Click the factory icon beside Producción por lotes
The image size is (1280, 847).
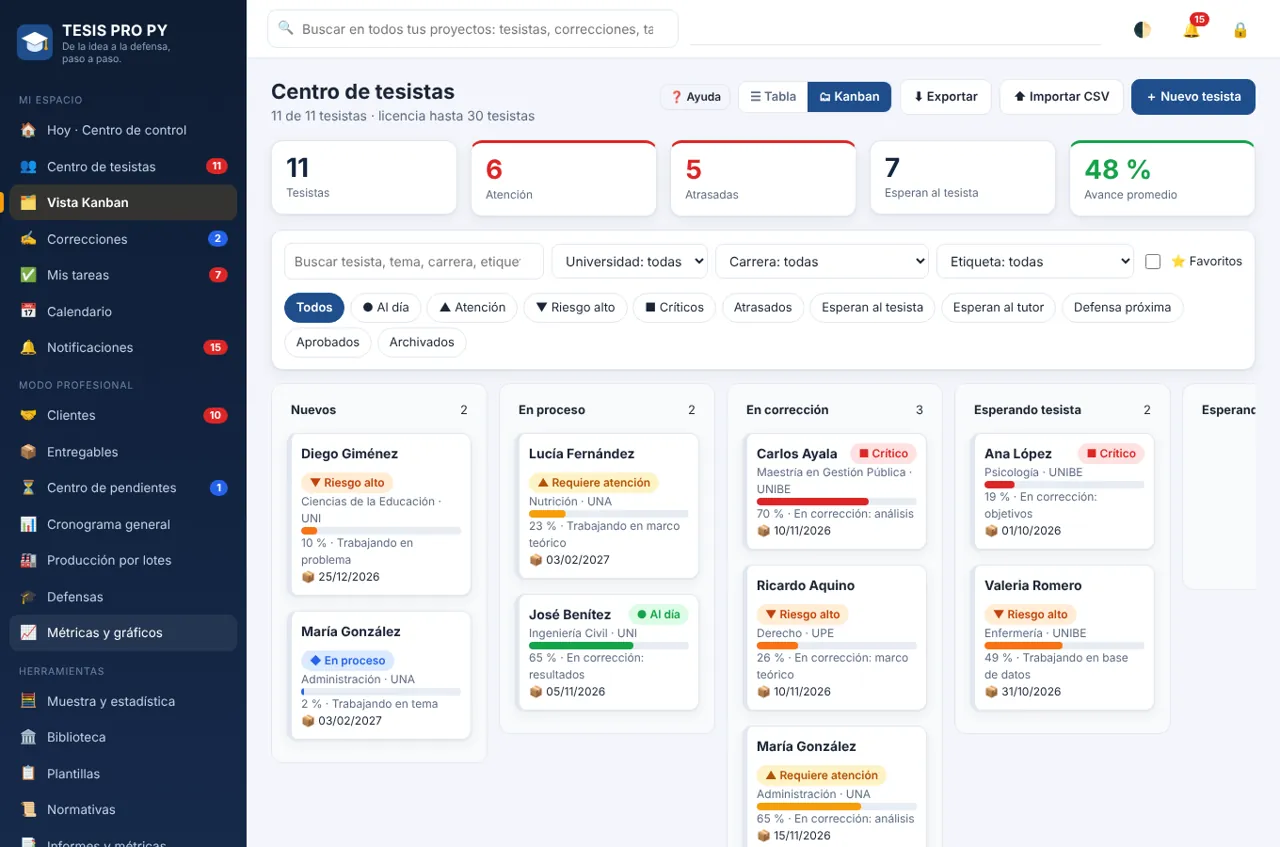28,560
